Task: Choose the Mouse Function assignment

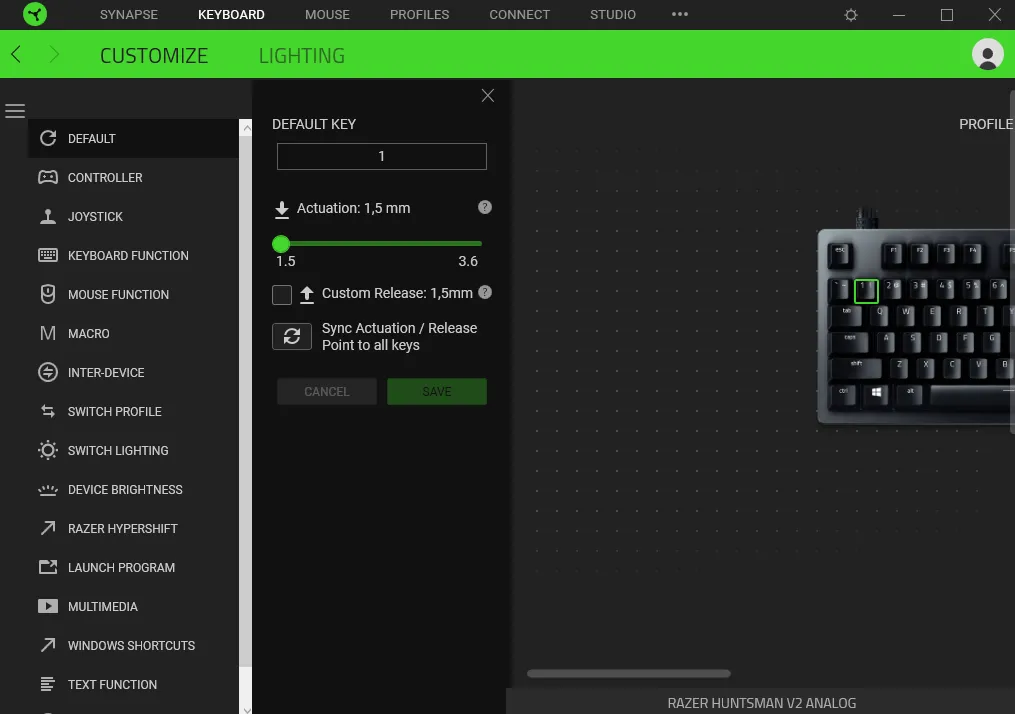Action: tap(47, 294)
